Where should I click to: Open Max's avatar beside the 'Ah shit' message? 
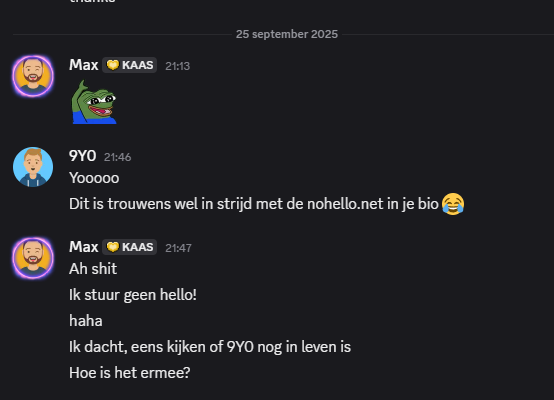click(33, 258)
